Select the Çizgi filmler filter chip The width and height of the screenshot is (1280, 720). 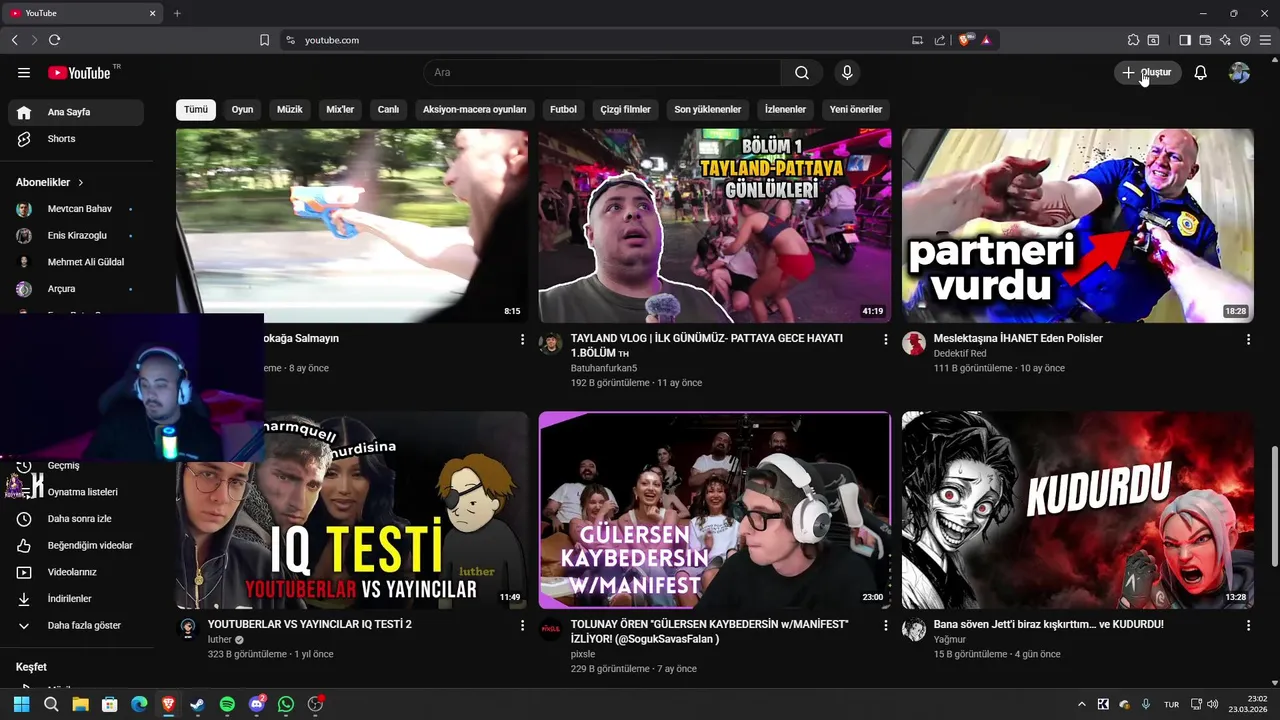point(626,109)
